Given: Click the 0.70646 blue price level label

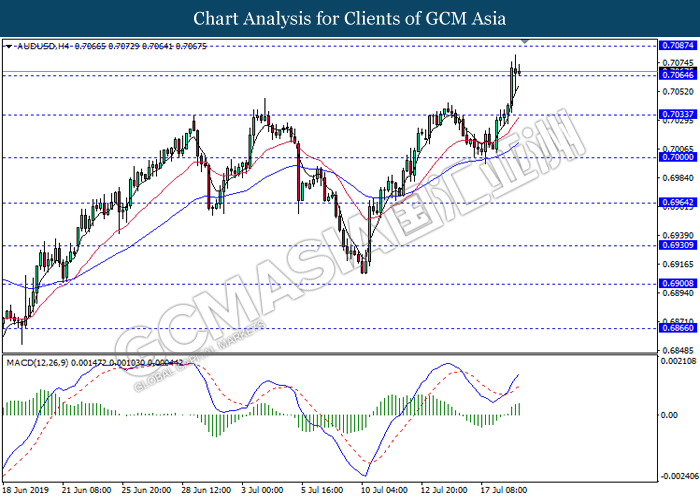Looking at the screenshot, I should [x=678, y=75].
